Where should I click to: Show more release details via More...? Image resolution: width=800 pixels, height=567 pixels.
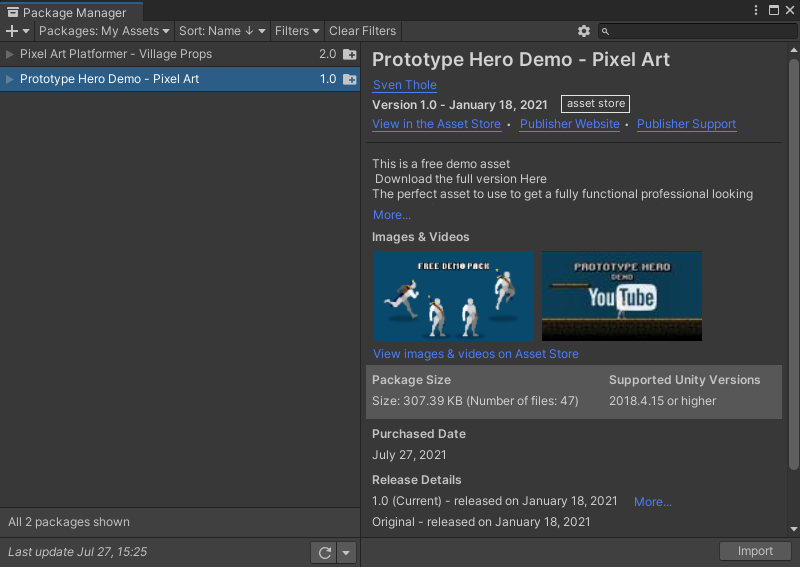pyautogui.click(x=653, y=502)
